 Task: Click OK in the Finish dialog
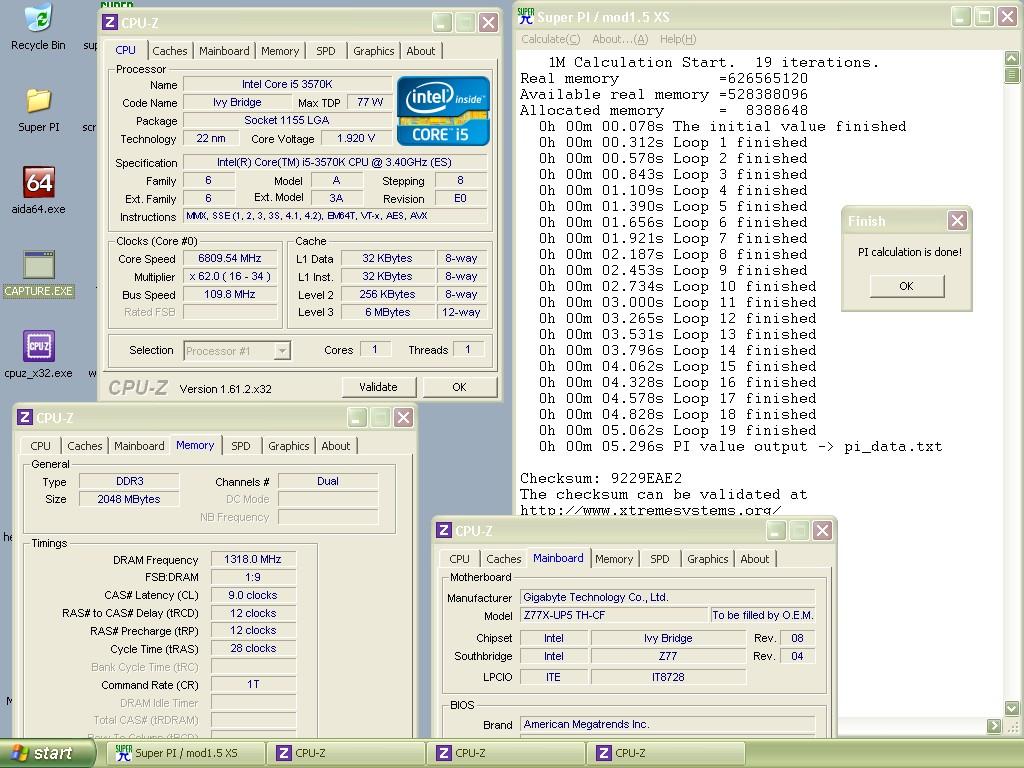pyautogui.click(x=906, y=286)
